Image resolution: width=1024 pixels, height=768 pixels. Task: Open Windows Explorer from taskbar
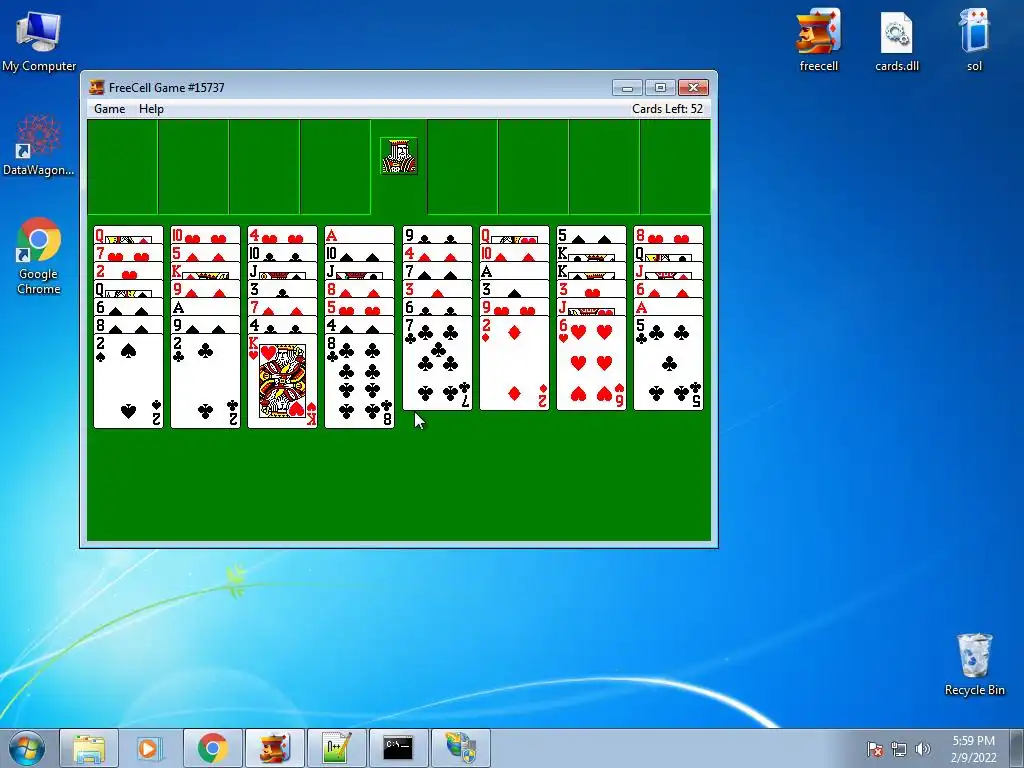point(89,748)
